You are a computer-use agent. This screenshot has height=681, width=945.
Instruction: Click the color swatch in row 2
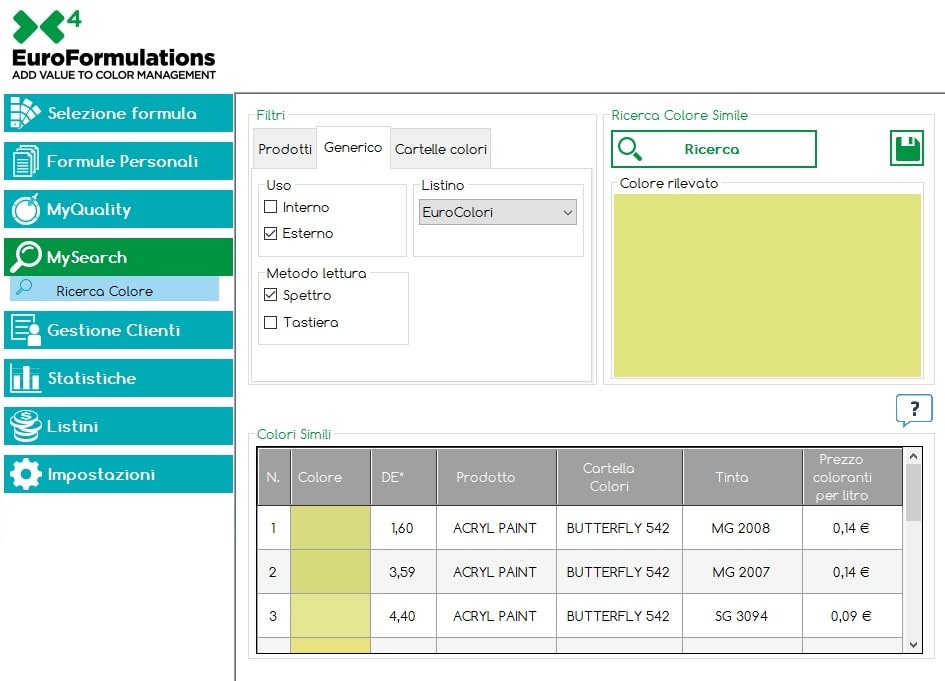point(330,572)
